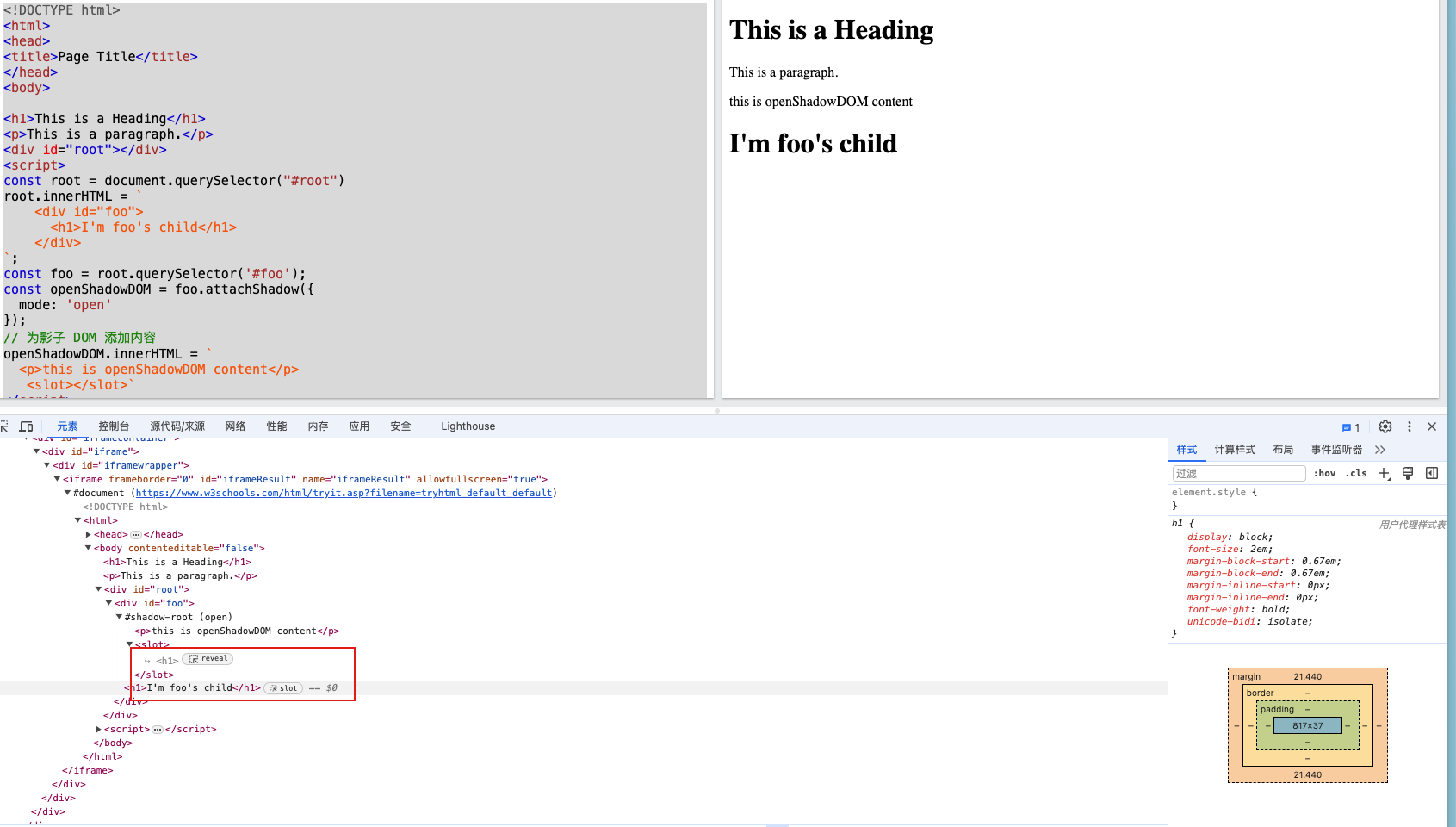
Task: Show more style sub-tabs chevrons
Action: [1380, 450]
